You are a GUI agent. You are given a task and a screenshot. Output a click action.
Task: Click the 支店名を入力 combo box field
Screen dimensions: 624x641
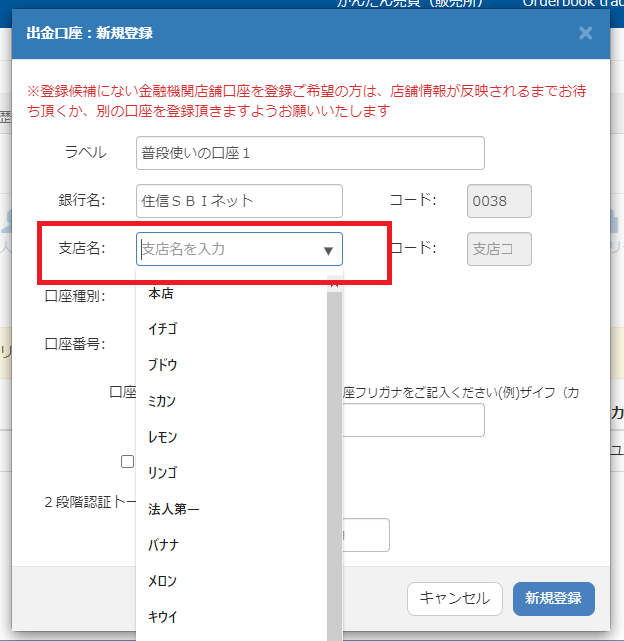(x=239, y=249)
